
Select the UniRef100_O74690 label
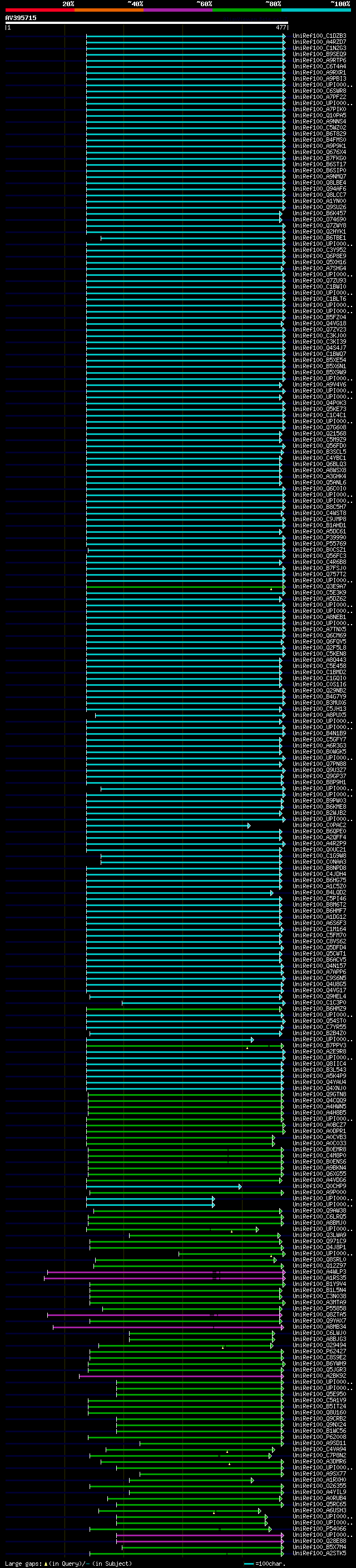pyautogui.click(x=319, y=220)
